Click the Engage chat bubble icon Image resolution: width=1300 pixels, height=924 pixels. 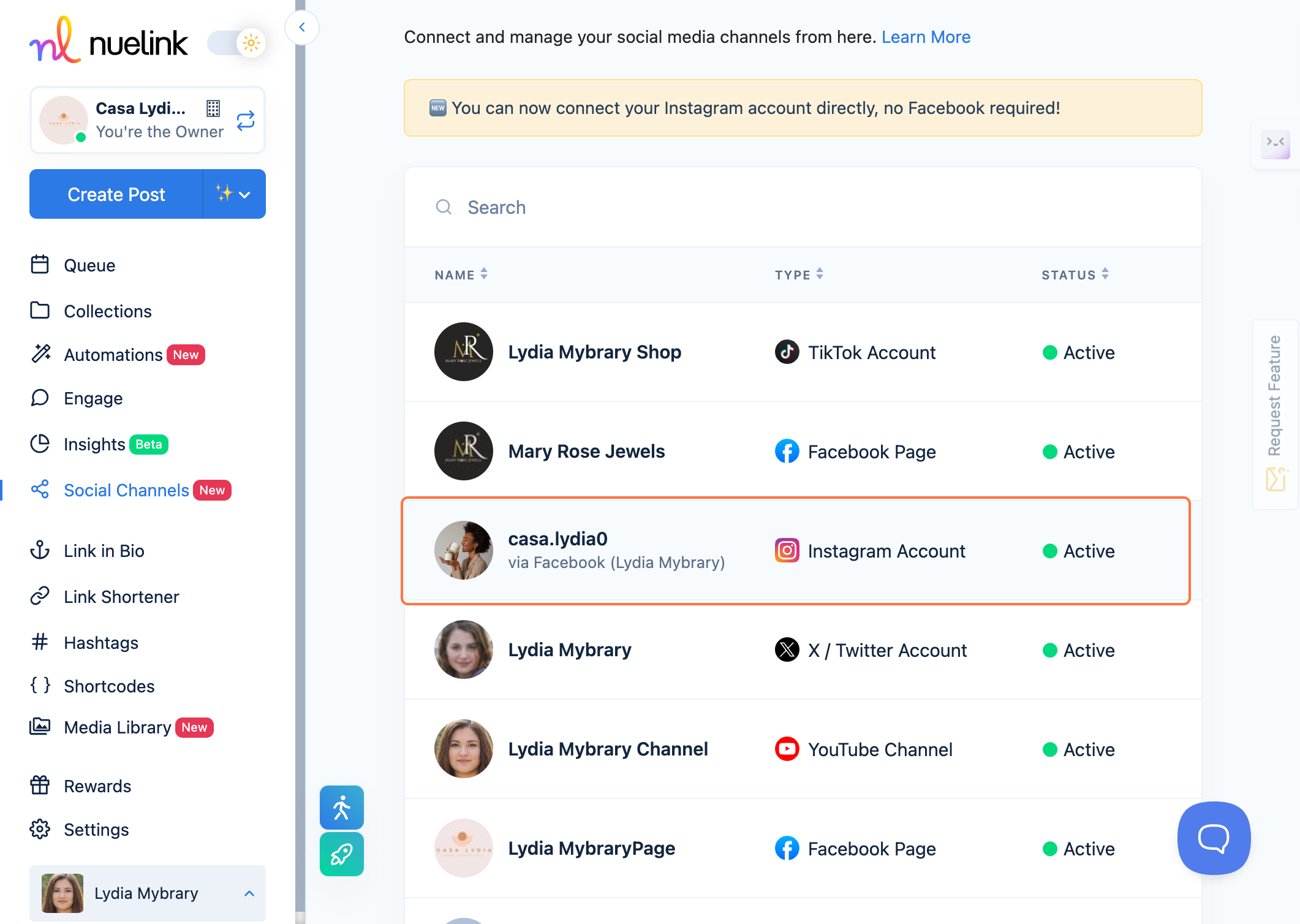click(40, 398)
